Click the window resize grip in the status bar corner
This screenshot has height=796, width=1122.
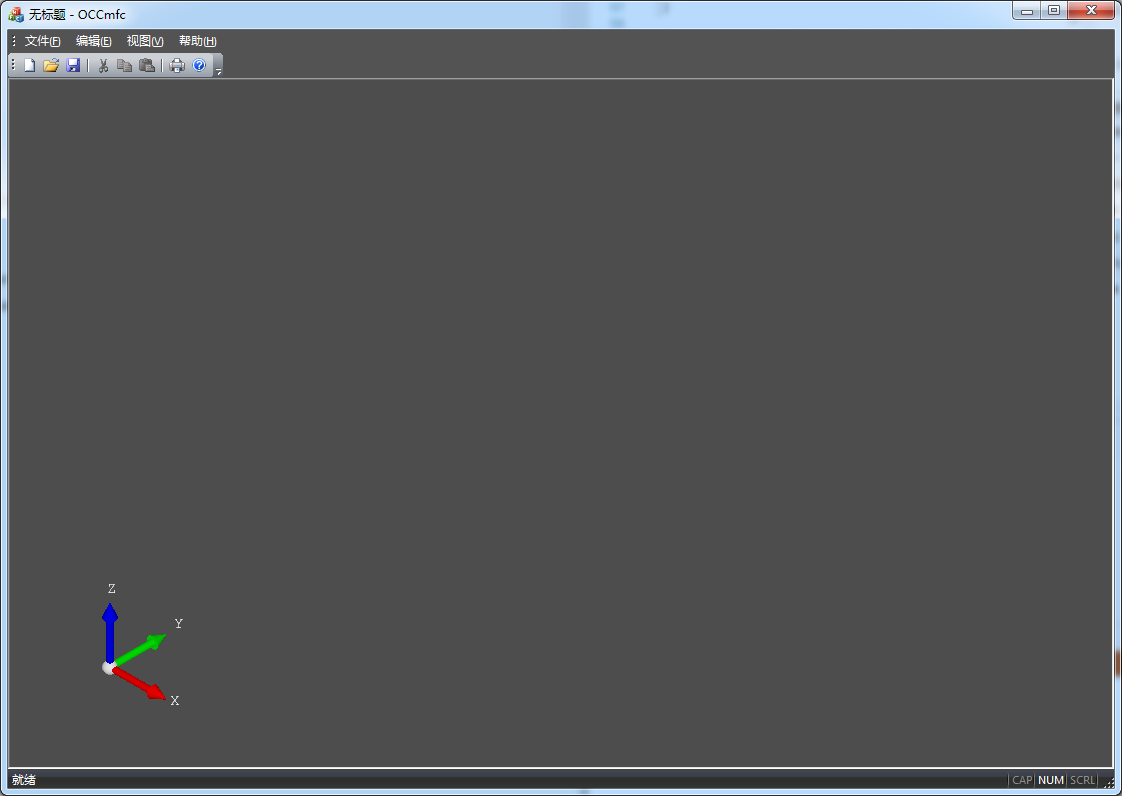1108,782
